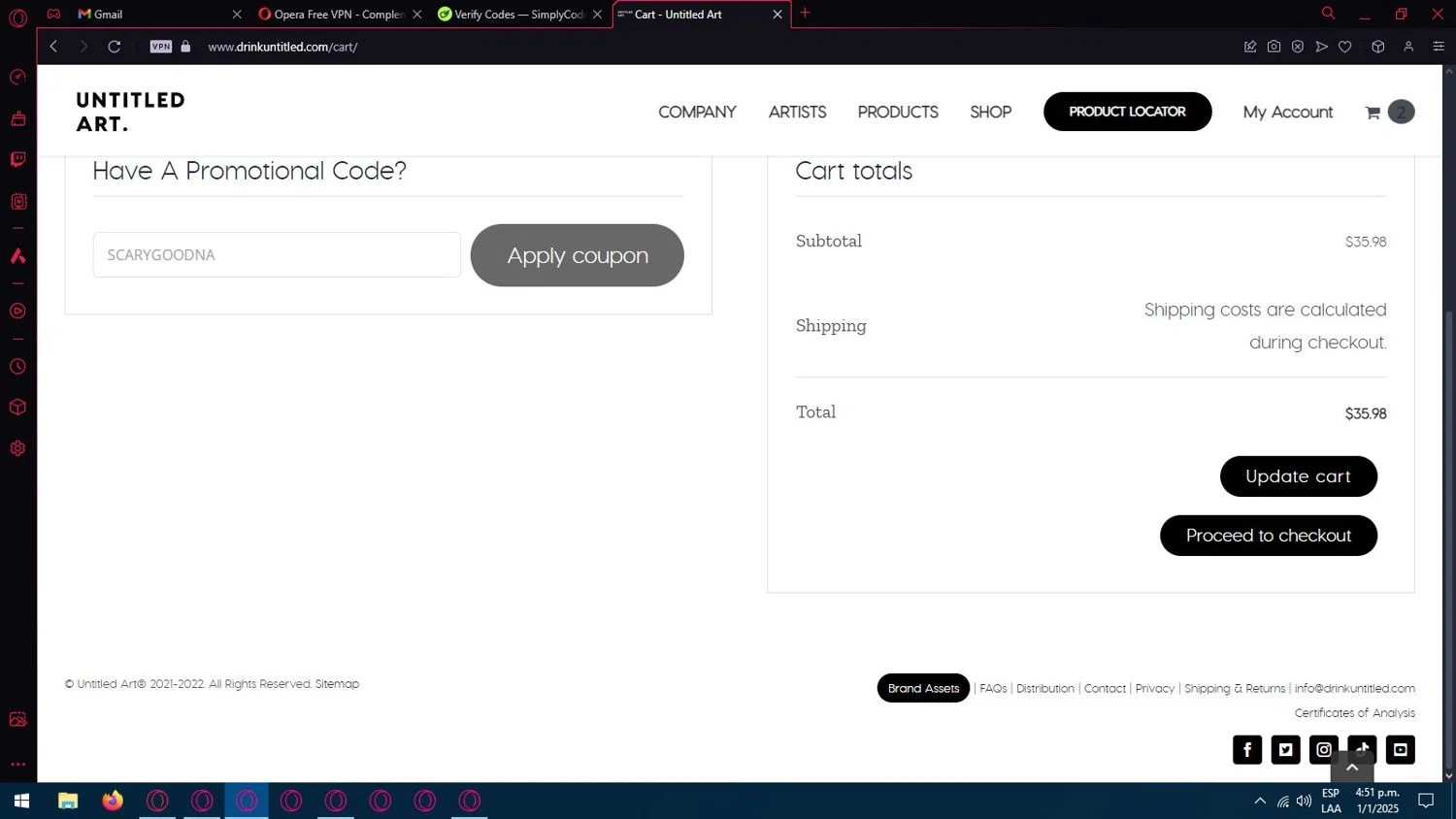
Task: Go back to previous page
Action: click(x=54, y=47)
